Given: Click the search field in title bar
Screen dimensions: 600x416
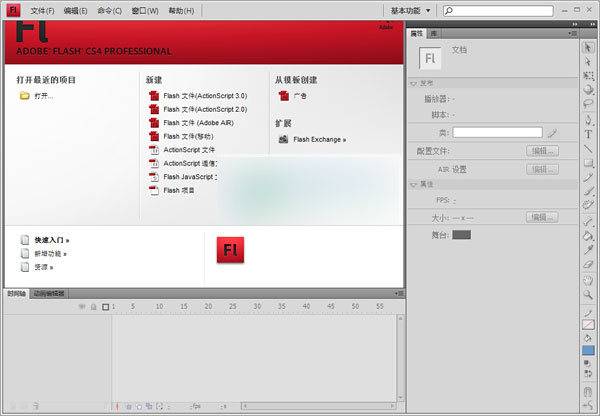Looking at the screenshot, I should (x=498, y=11).
